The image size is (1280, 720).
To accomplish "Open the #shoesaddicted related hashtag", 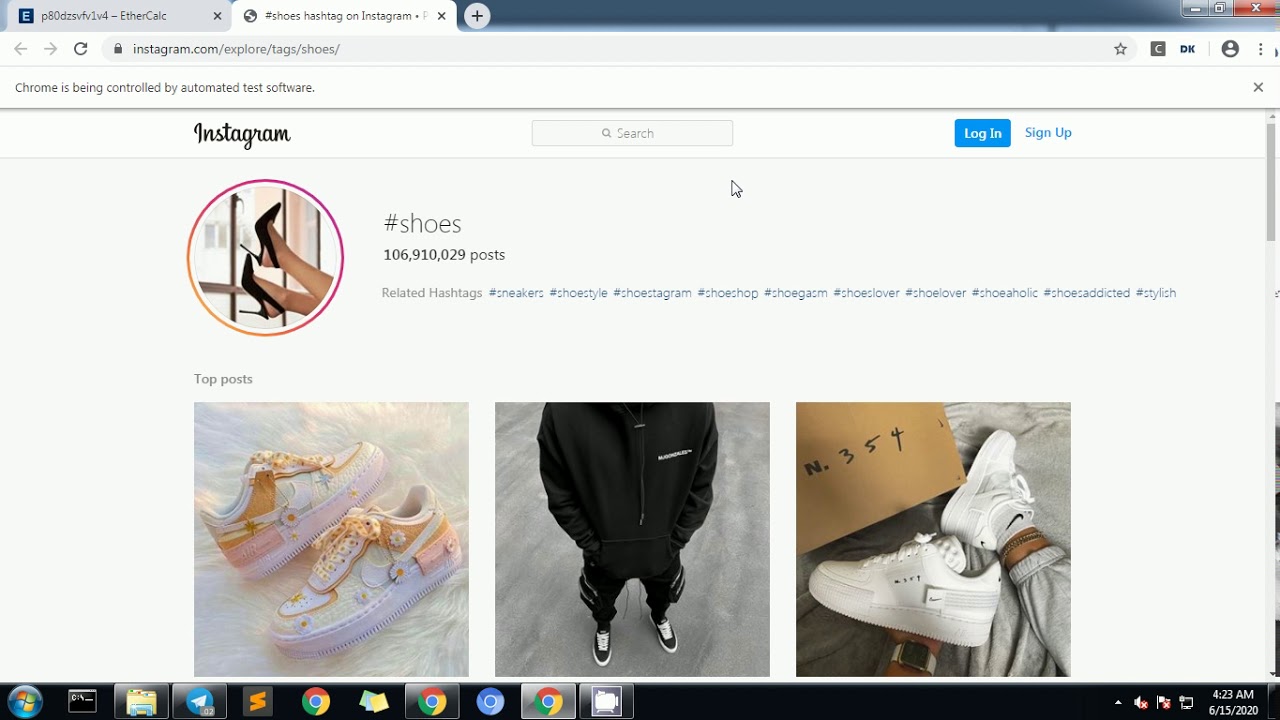I will click(1087, 293).
